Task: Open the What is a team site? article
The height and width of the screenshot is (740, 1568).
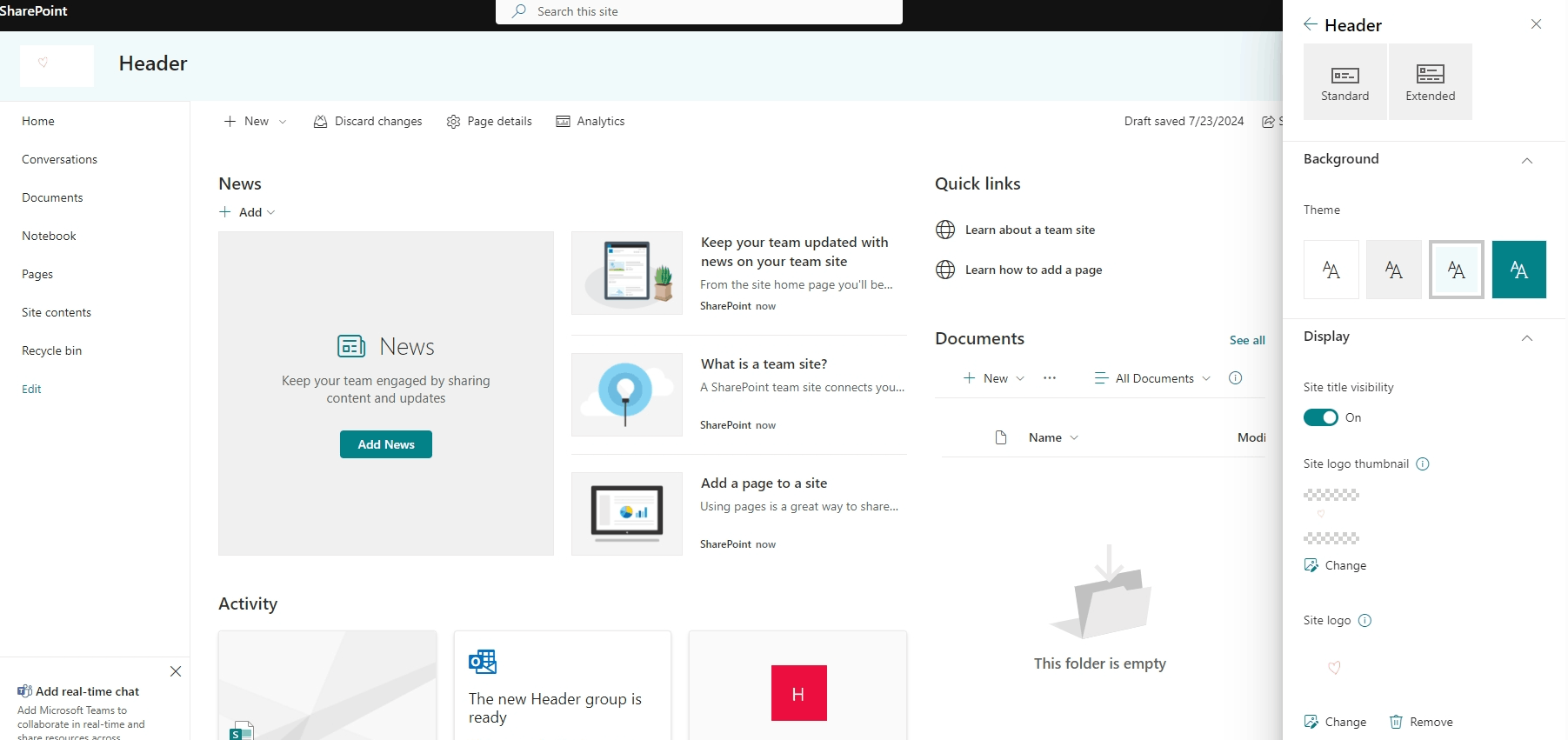Action: pyautogui.click(x=764, y=363)
